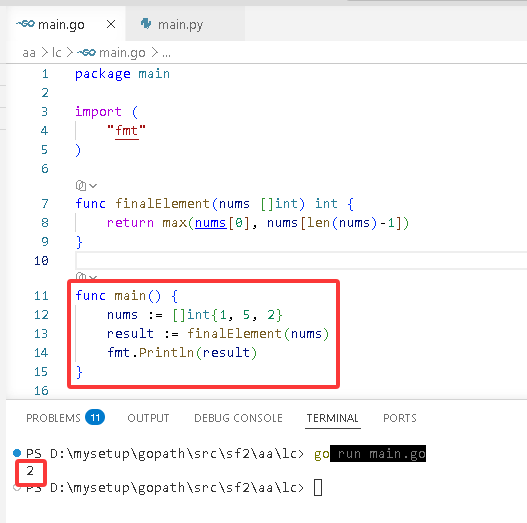Click the blue command status dot in terminal
This screenshot has width=527, height=523.
(x=17, y=453)
